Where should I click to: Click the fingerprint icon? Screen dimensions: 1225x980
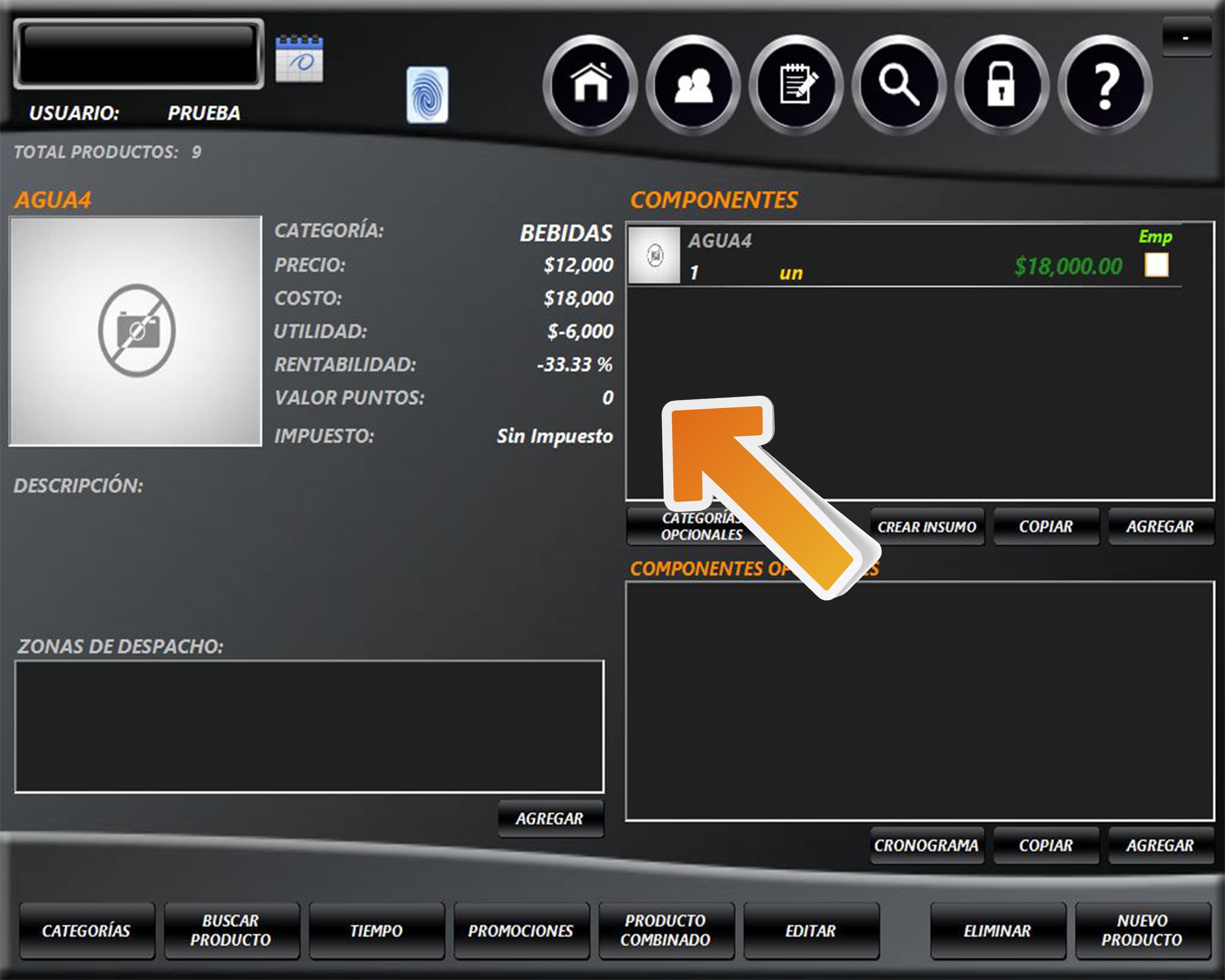tap(427, 95)
